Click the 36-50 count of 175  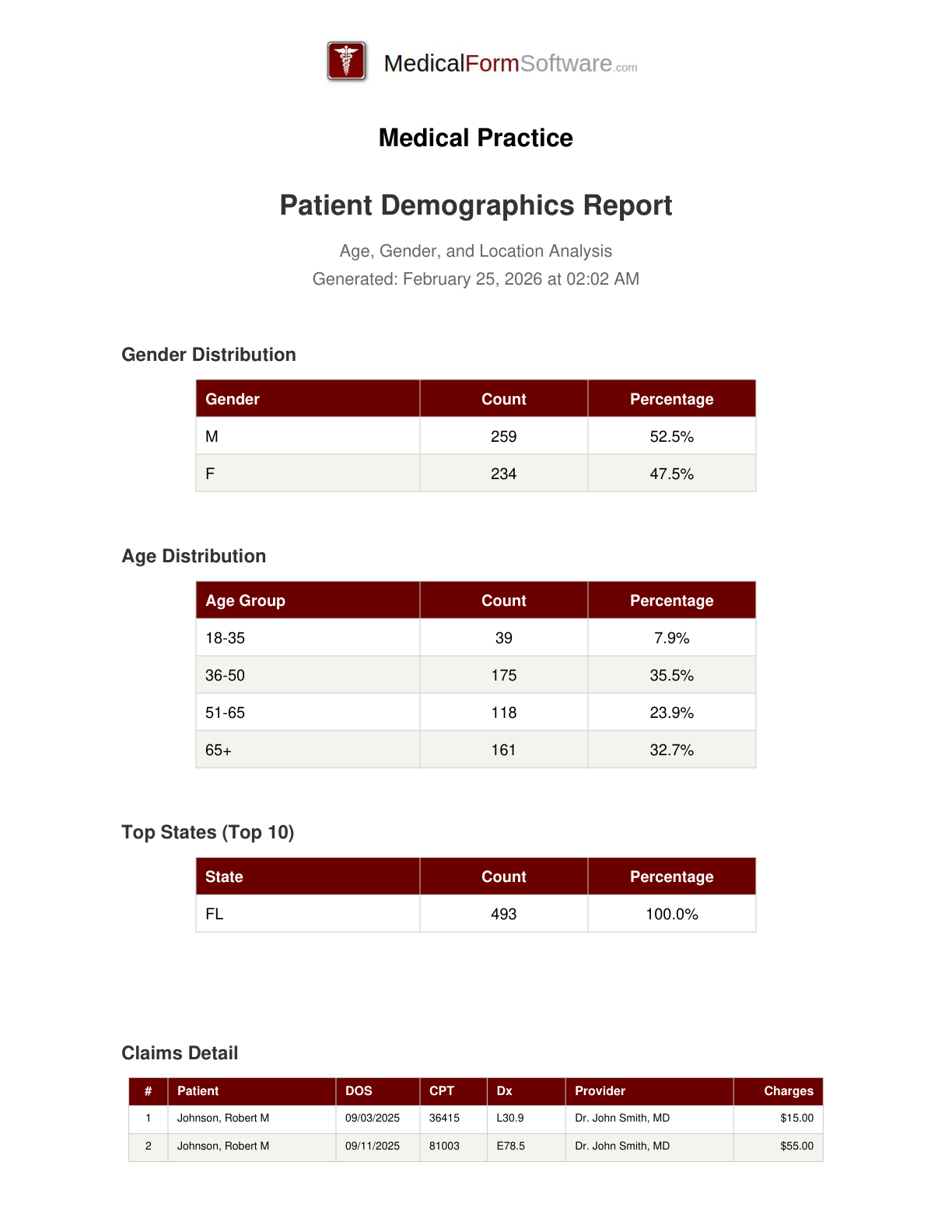(x=503, y=675)
